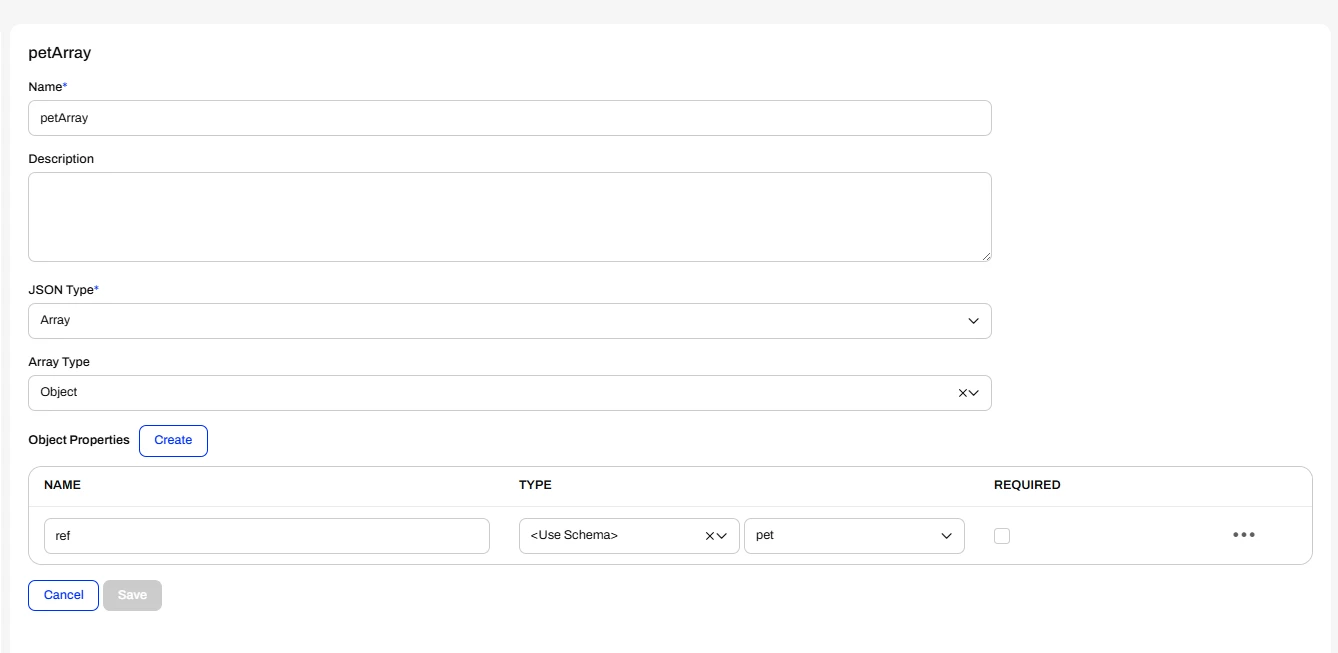
Task: Click the petArray page heading
Action: 60,53
